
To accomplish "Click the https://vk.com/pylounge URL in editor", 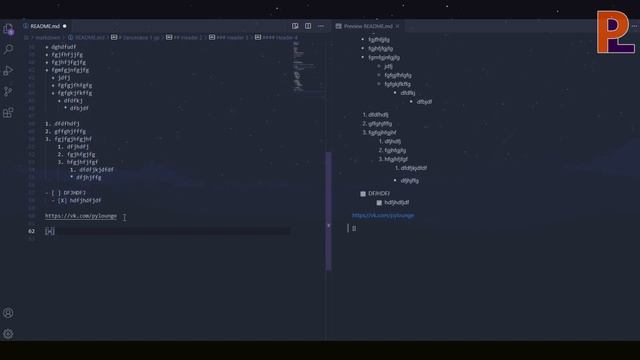I will click(81, 216).
